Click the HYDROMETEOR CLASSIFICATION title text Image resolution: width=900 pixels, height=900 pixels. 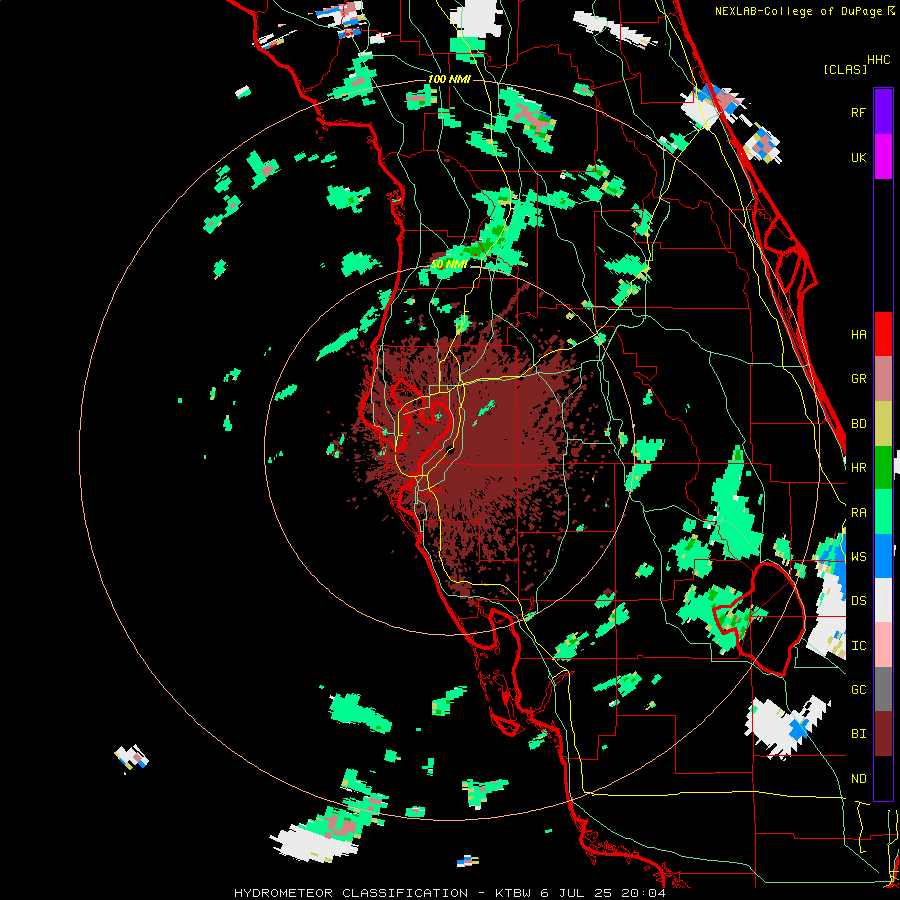tap(351, 893)
